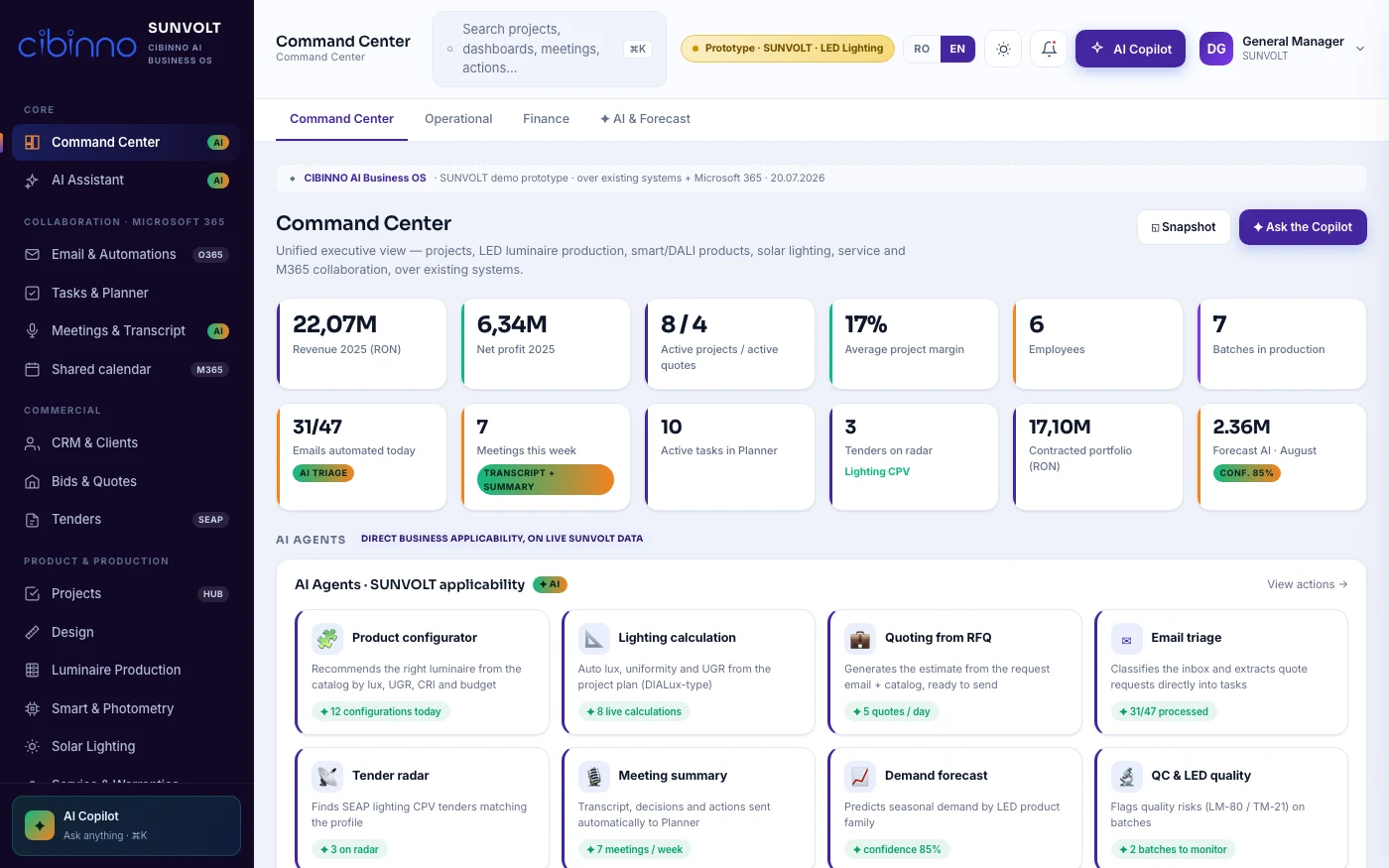Click Tender radar satellite icon
The width and height of the screenshot is (1389, 868).
[x=327, y=777]
